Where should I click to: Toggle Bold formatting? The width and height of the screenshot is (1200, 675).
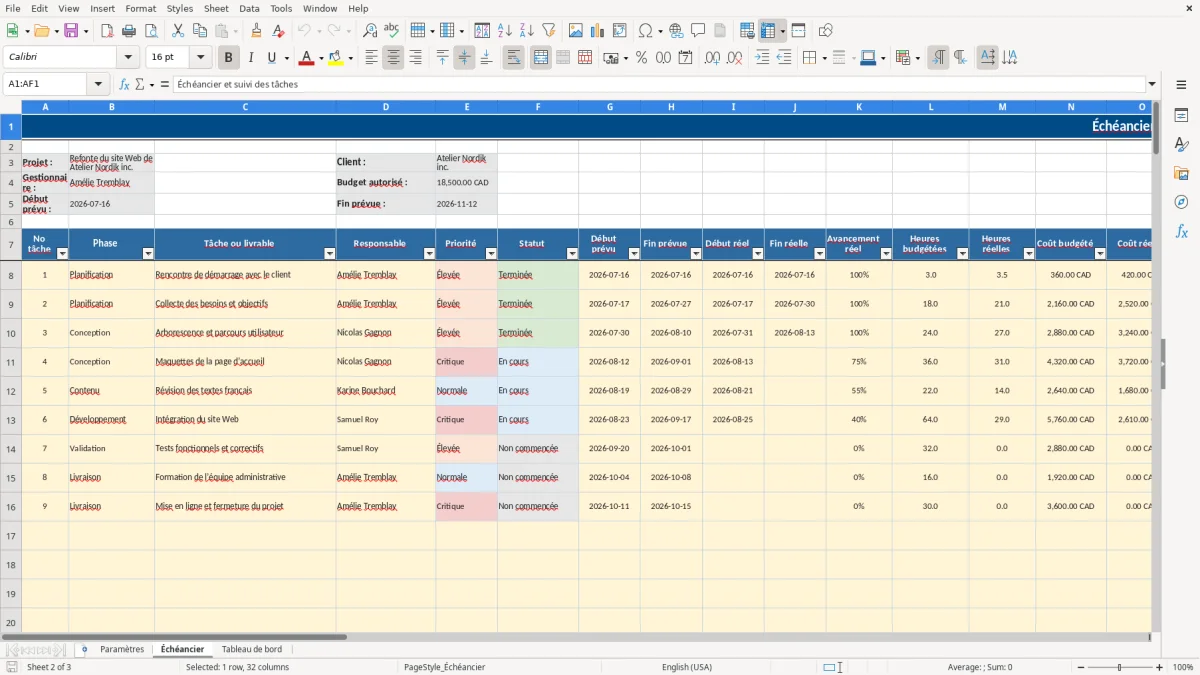point(229,58)
